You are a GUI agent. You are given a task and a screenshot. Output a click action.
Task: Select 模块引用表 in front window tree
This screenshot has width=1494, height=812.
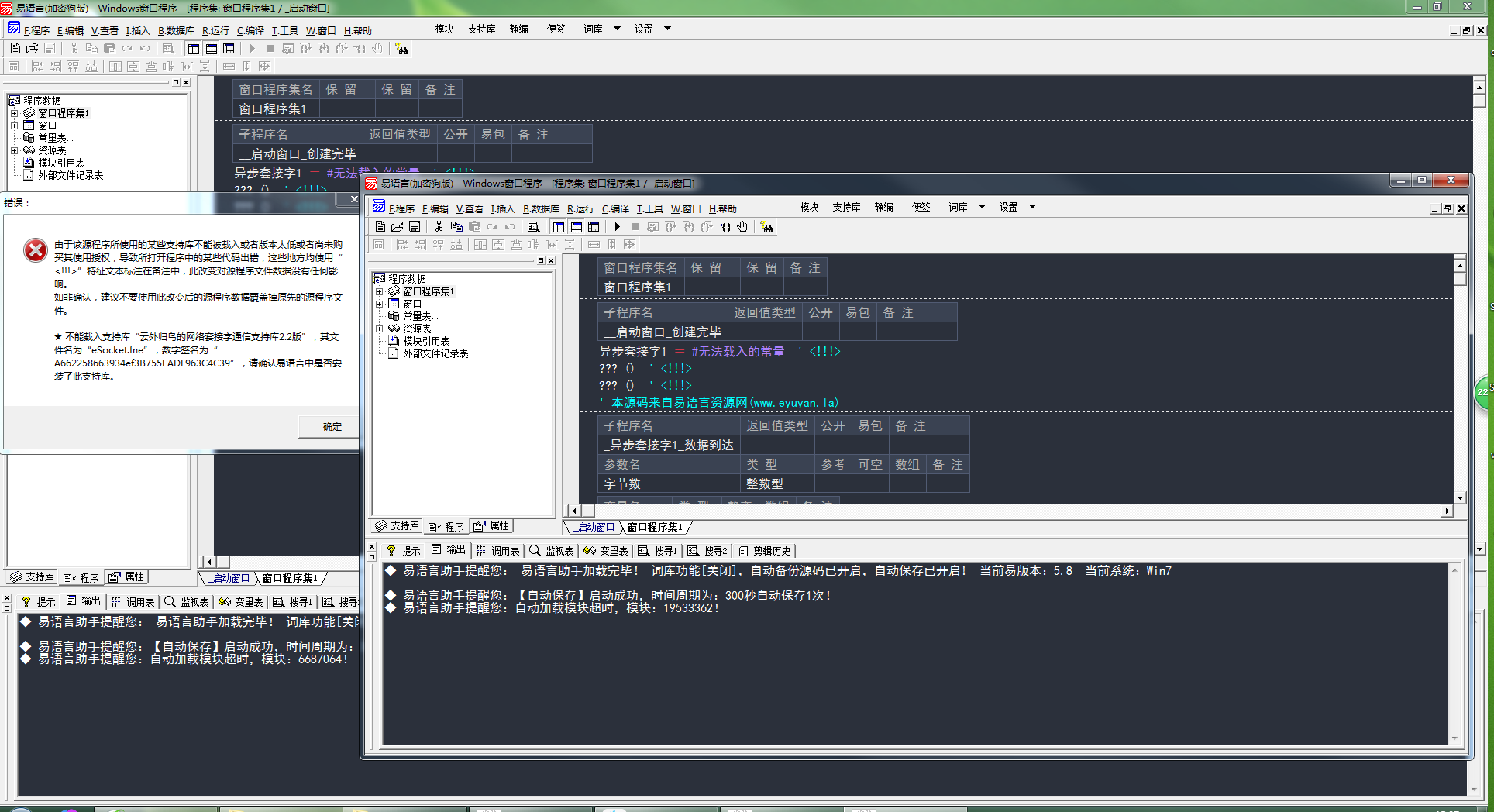[426, 341]
